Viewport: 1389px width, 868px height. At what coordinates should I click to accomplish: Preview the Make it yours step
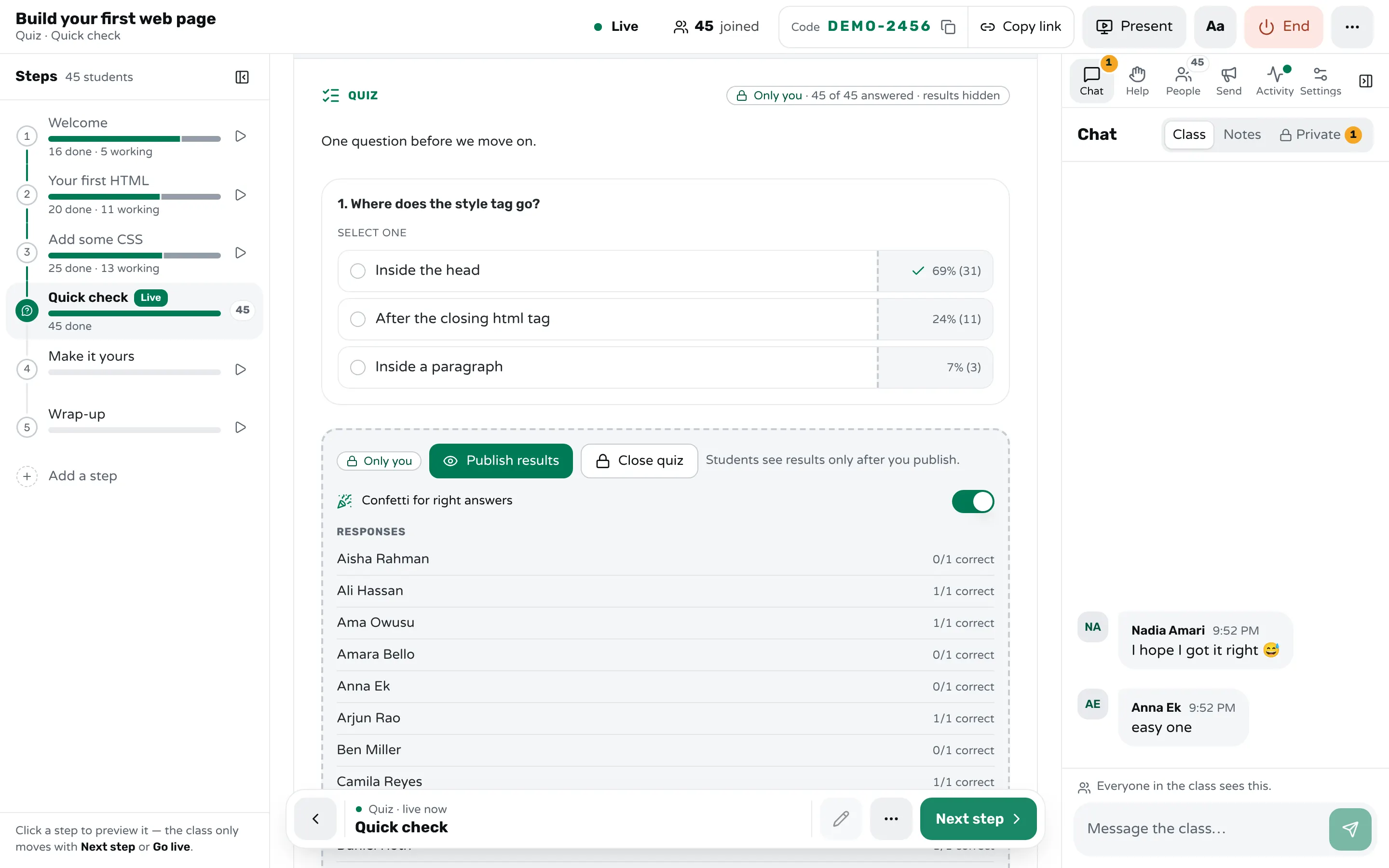tap(241, 369)
